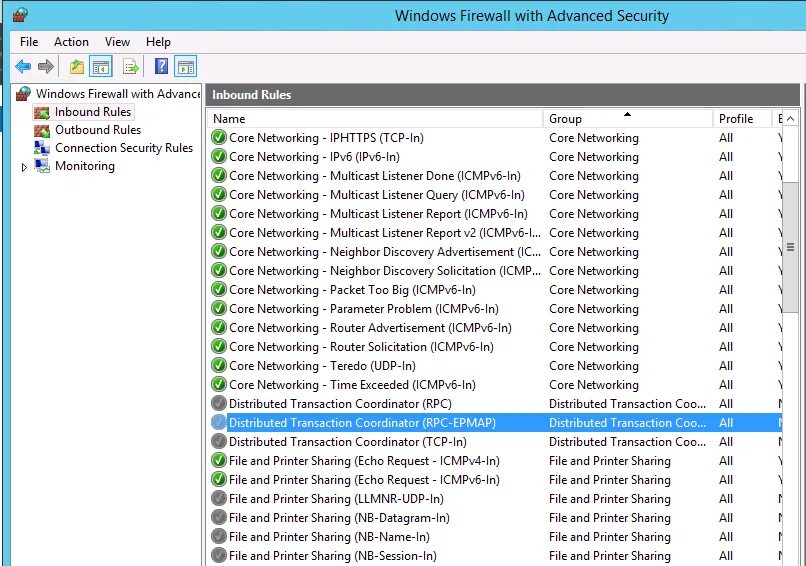
Task: Click green icon for Router Solicitation (ICMPv6-In) rule
Action: [219, 346]
